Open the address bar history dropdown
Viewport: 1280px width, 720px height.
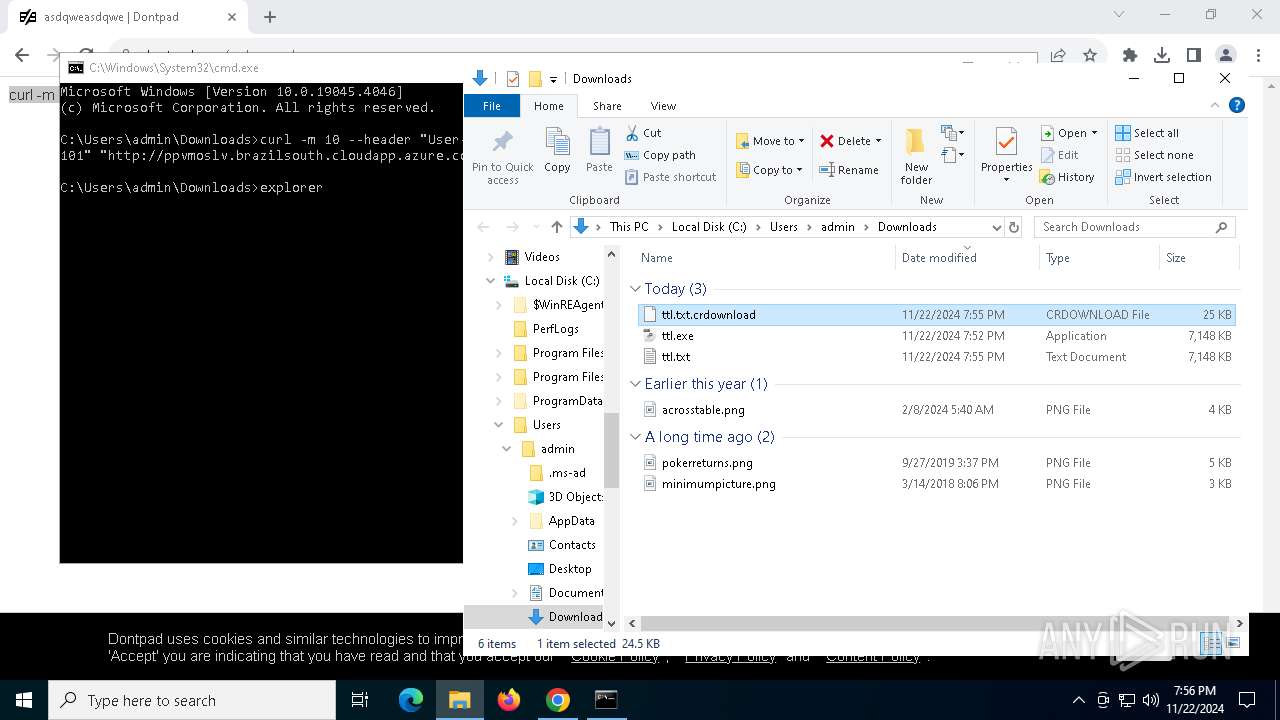[x=996, y=227]
